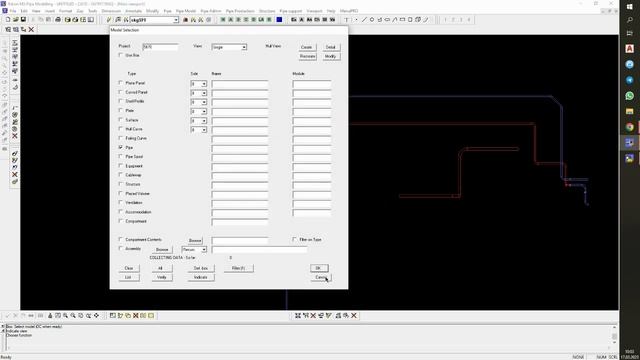640x360 pixels.
Task: Open the Side dropdown for Hull Curve
Action: 204,130
